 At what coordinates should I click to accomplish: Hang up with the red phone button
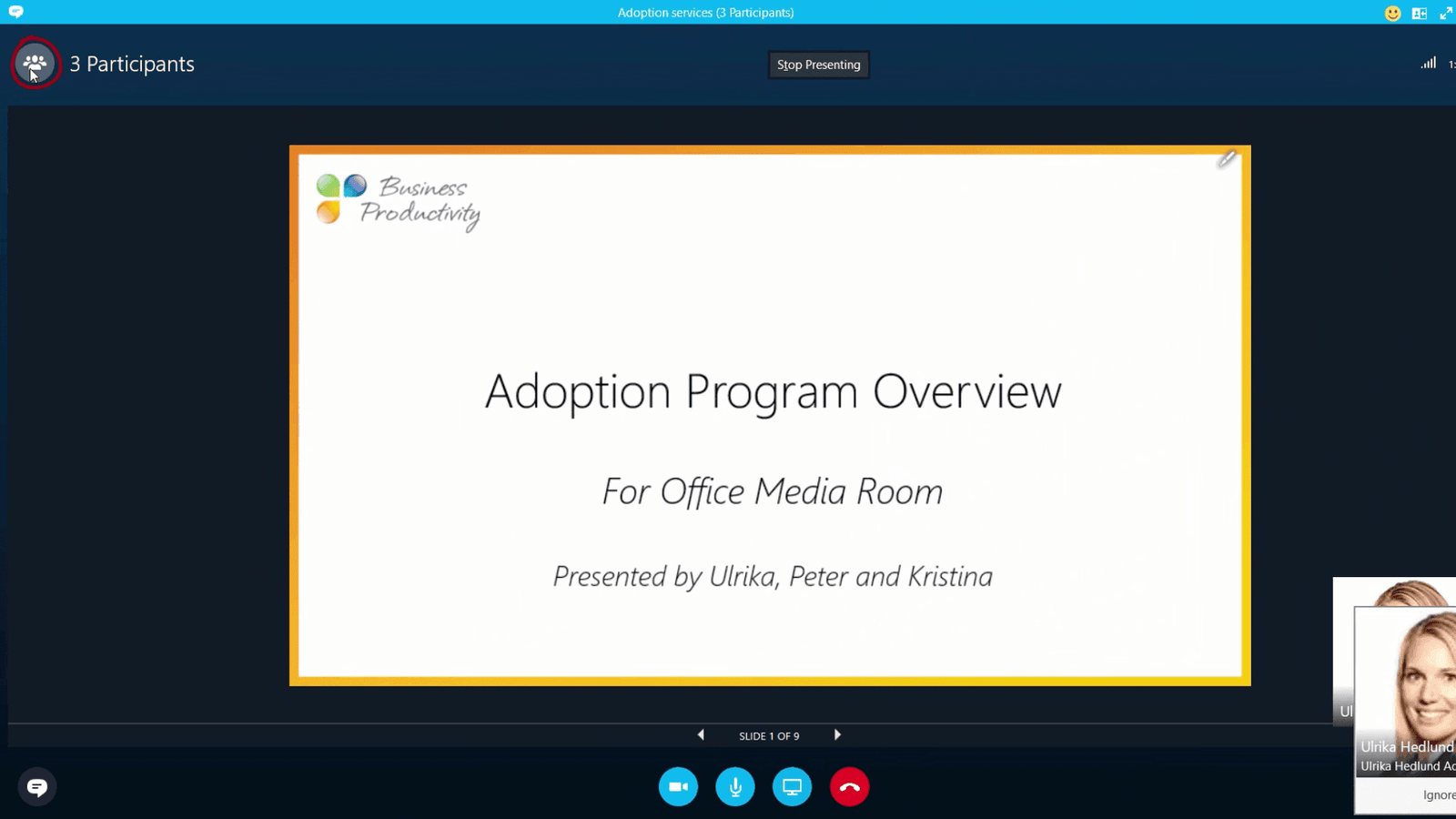point(849,787)
